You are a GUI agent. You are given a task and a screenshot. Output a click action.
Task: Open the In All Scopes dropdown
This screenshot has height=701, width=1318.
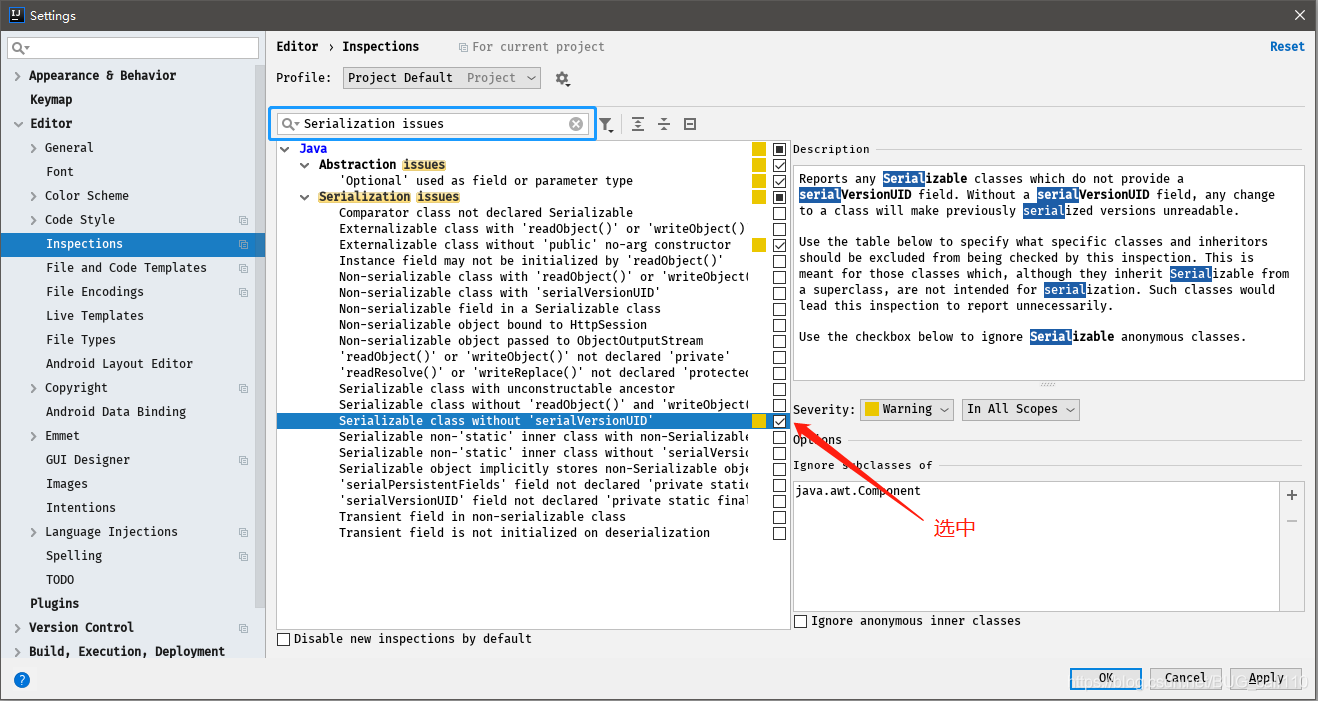[1020, 409]
